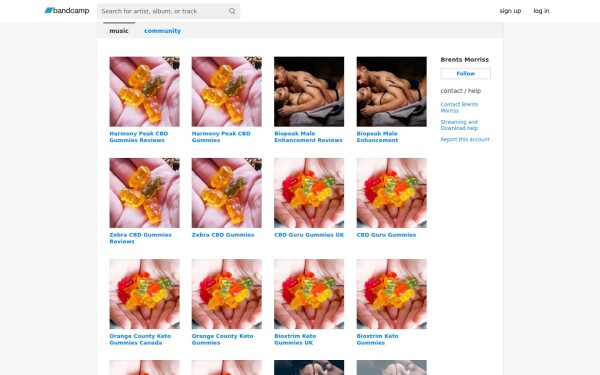Viewport: 600px width, 375px height.
Task: Open the Orange County Keto Gummies title link
Action: tap(222, 339)
